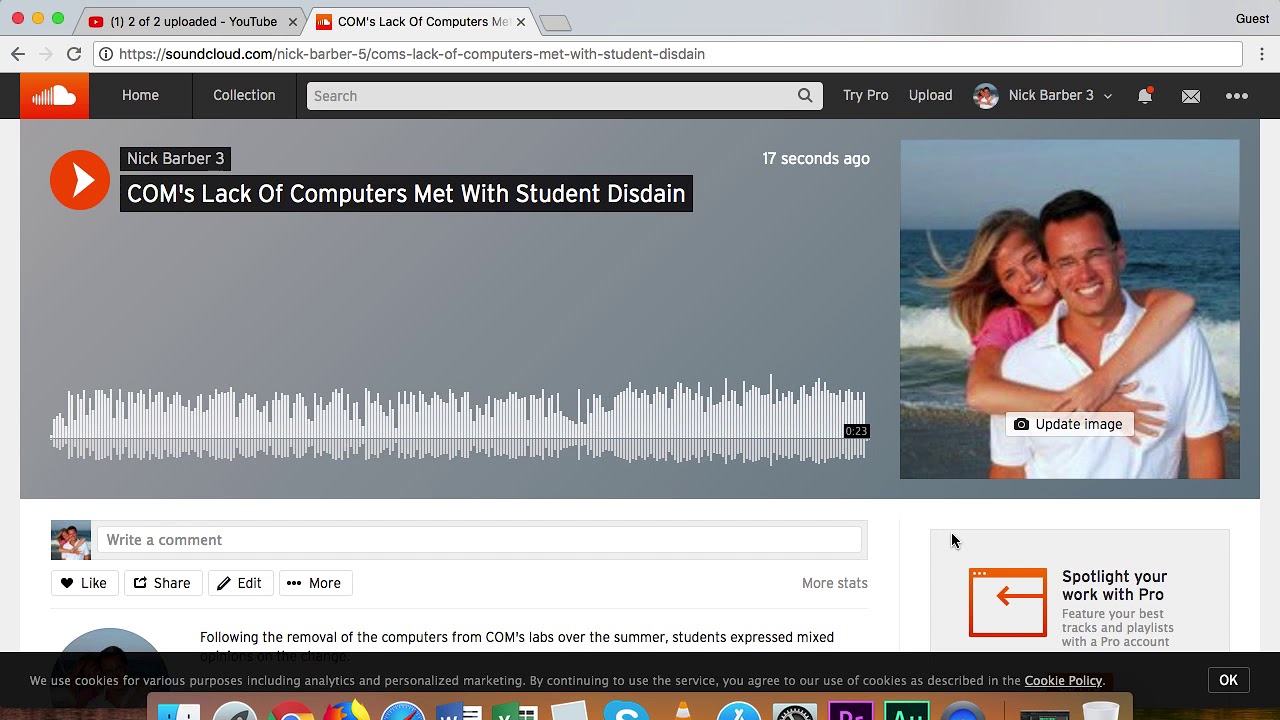Open the Cookie Policy link
1280x720 pixels.
(1063, 681)
